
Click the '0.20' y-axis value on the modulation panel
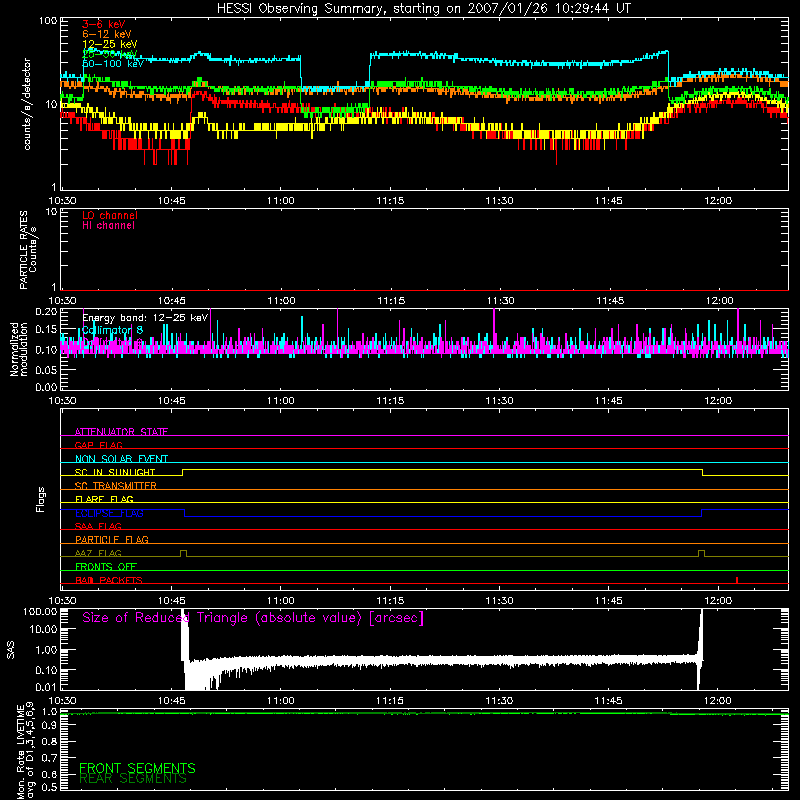tap(46, 311)
